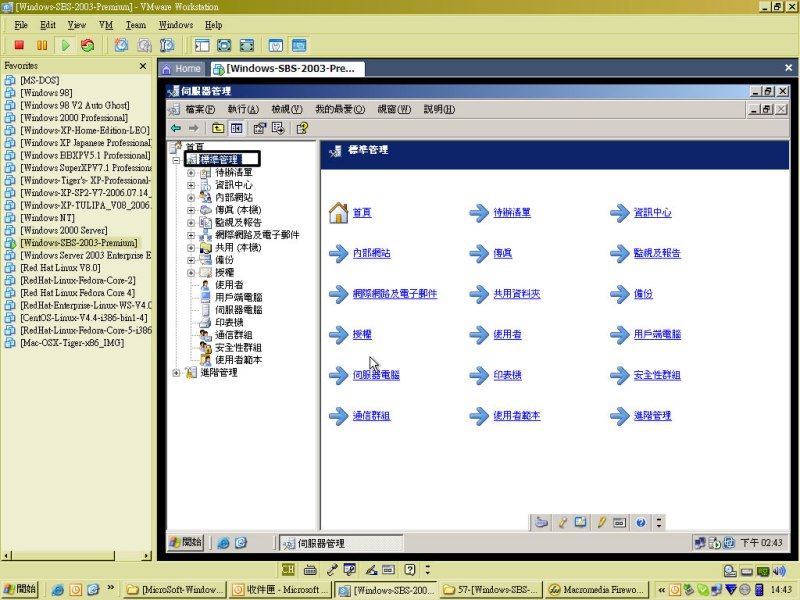
Task: Open the 我的最愛(O) menu in 伺服器管理
Action: tap(340, 109)
